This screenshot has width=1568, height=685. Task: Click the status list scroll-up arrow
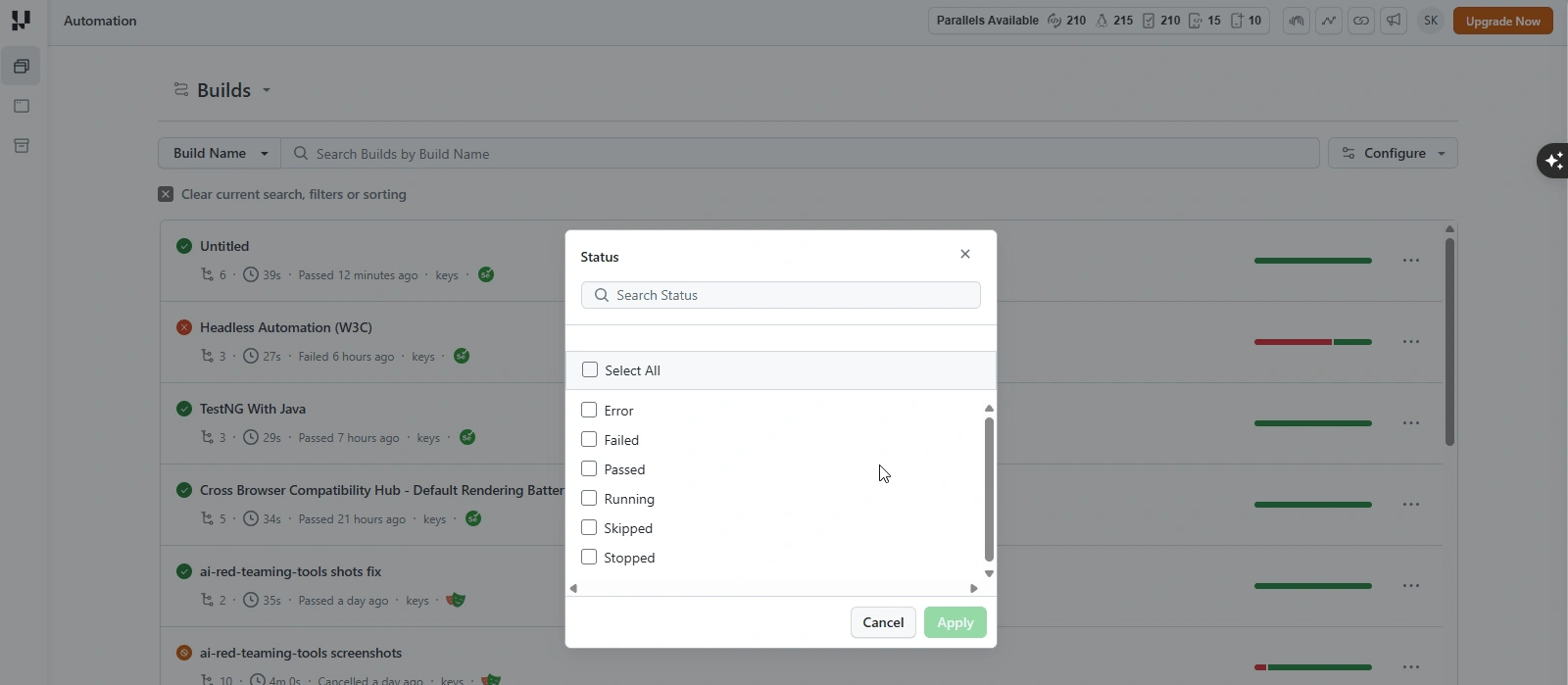989,409
